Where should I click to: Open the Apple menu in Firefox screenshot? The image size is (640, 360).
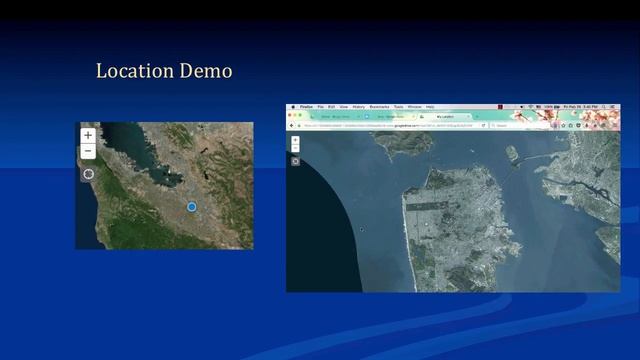click(293, 107)
